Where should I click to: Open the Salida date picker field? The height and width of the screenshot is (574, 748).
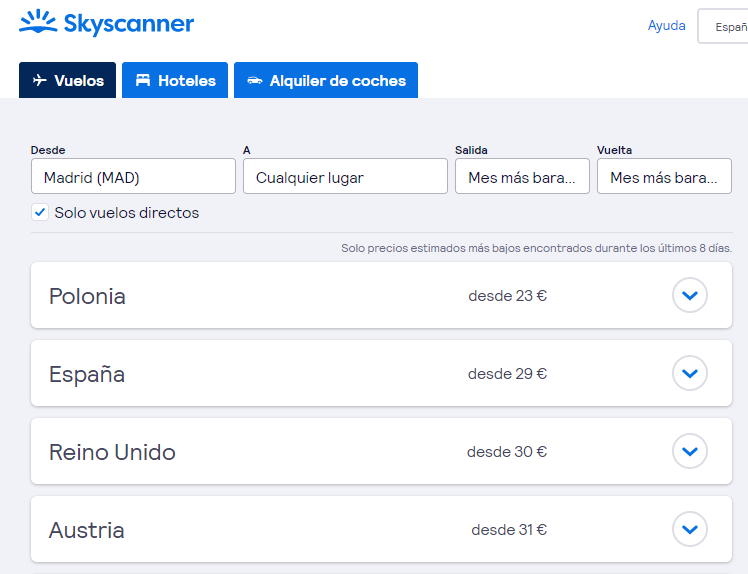(x=522, y=176)
